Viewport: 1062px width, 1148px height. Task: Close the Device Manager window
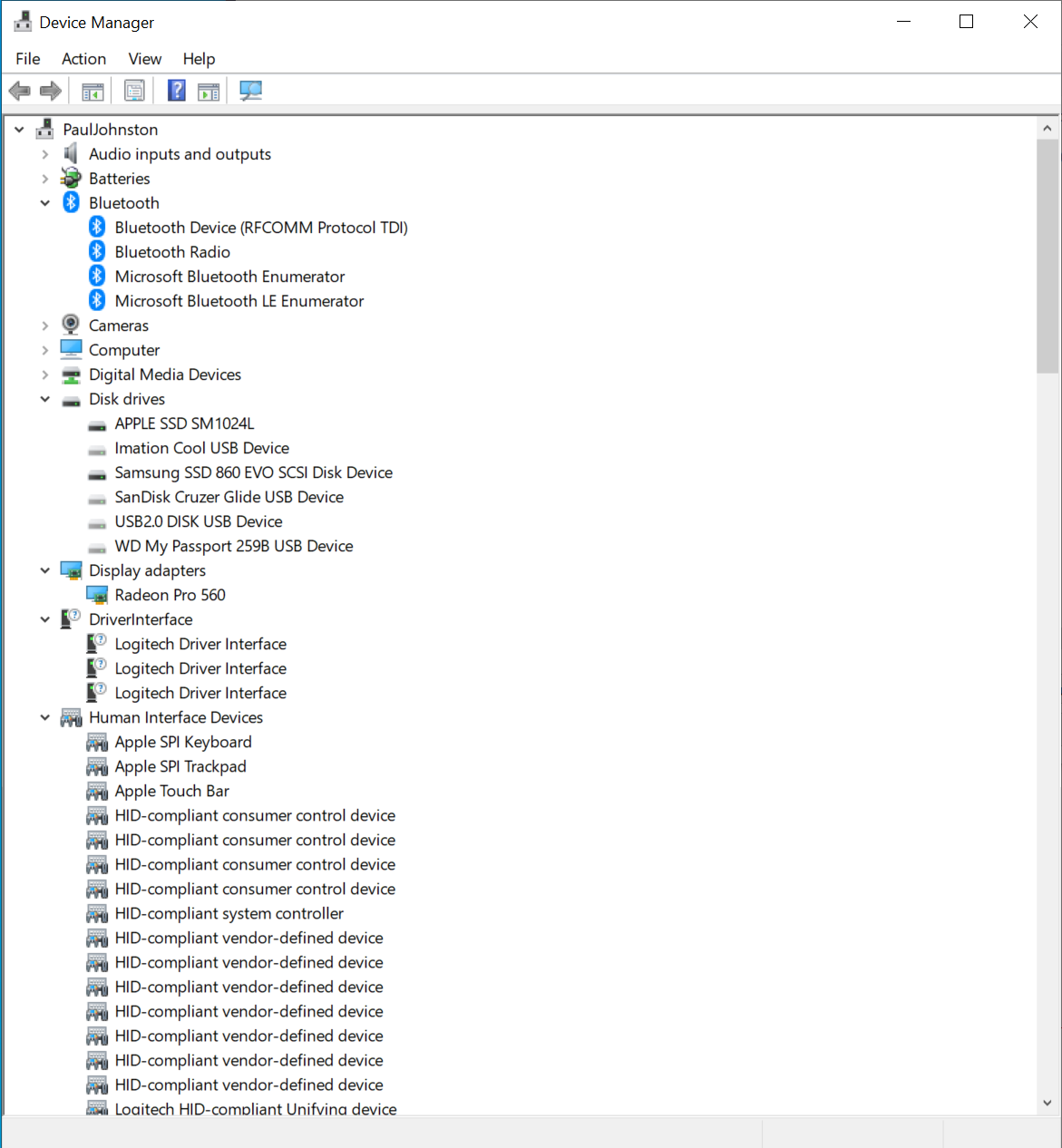click(1030, 22)
